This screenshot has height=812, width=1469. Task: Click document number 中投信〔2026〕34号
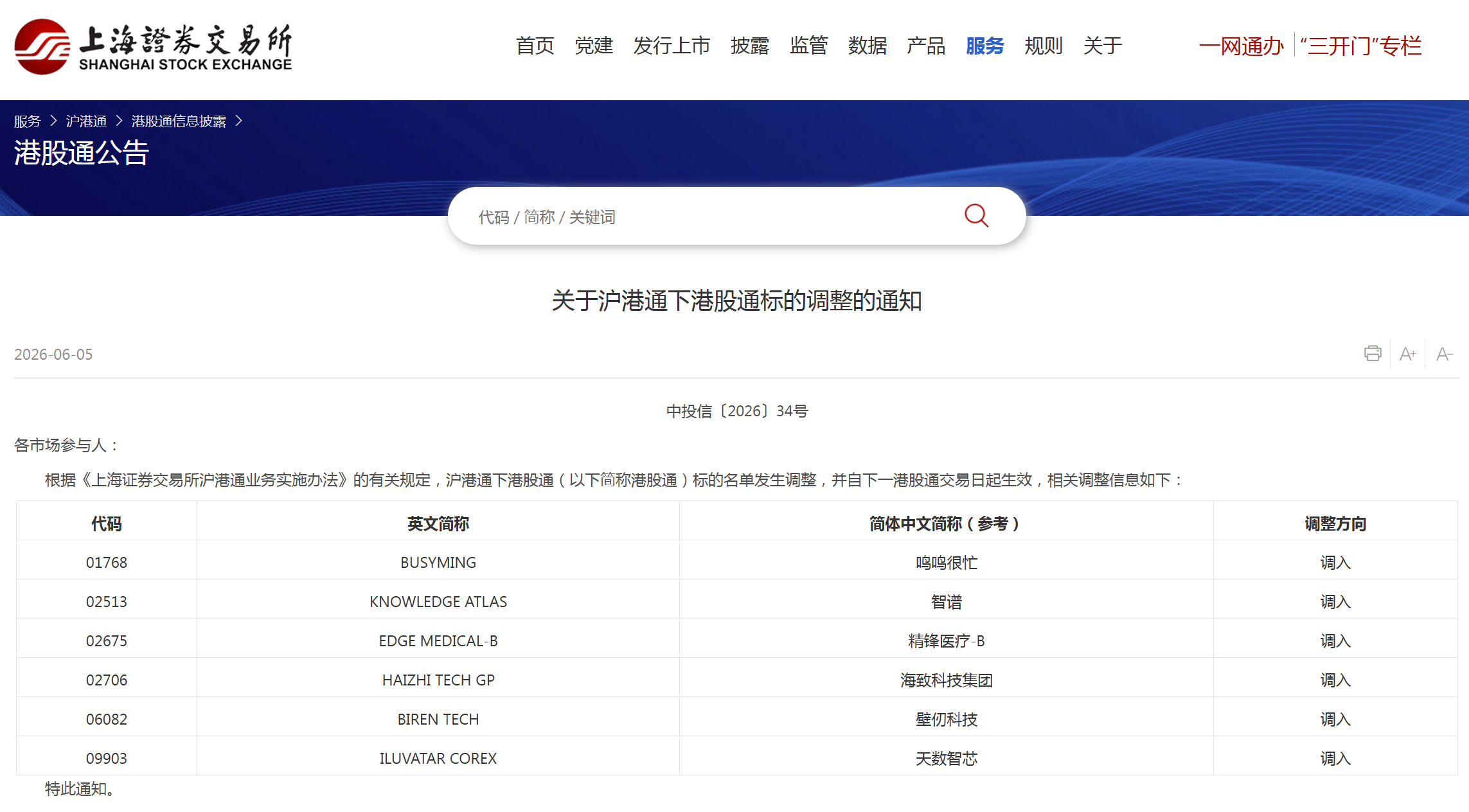point(736,411)
